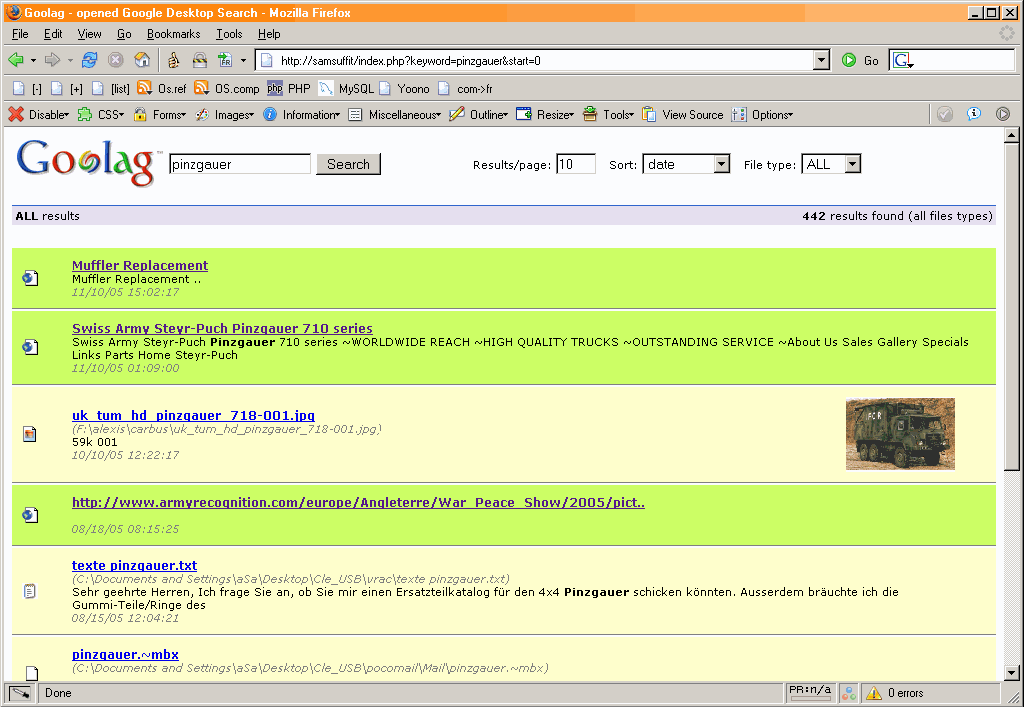The width and height of the screenshot is (1024, 707).
Task: Open the texte pinzgauer.txt link
Action: point(135,565)
